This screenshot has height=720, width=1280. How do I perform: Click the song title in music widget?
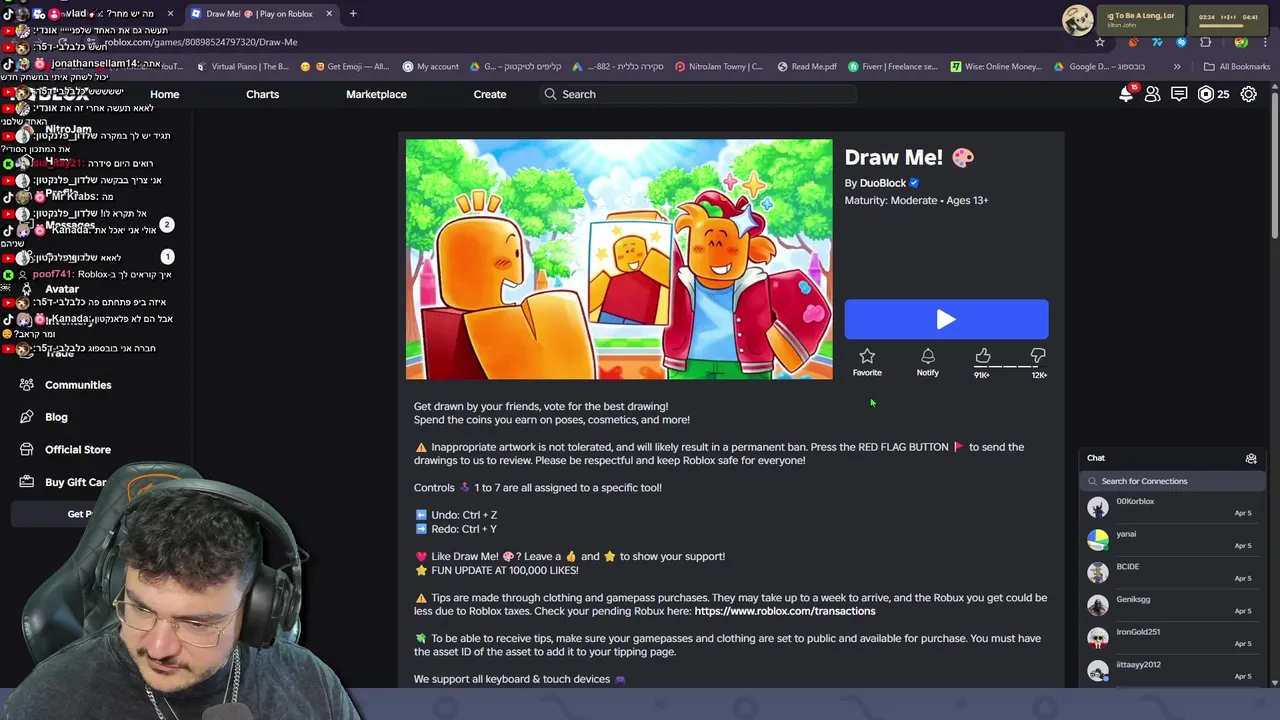(1140, 15)
